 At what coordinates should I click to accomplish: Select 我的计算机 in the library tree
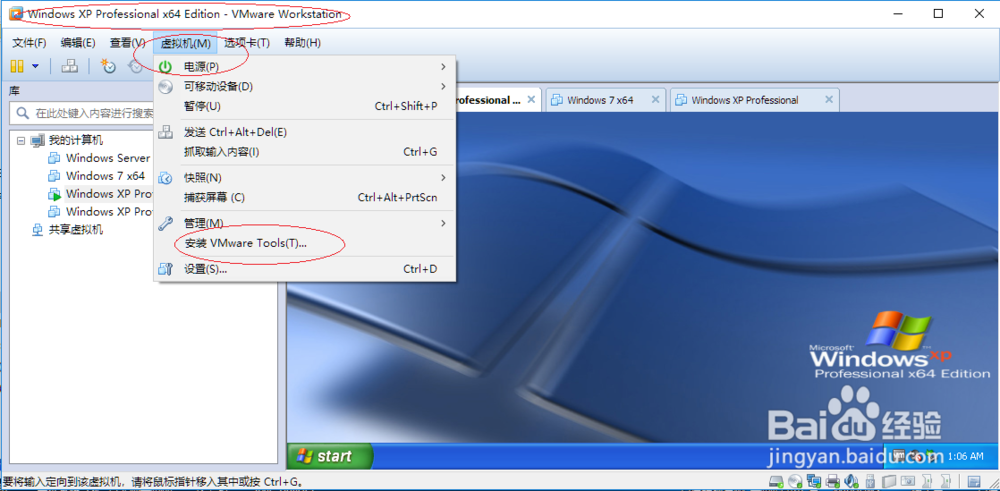pos(76,140)
